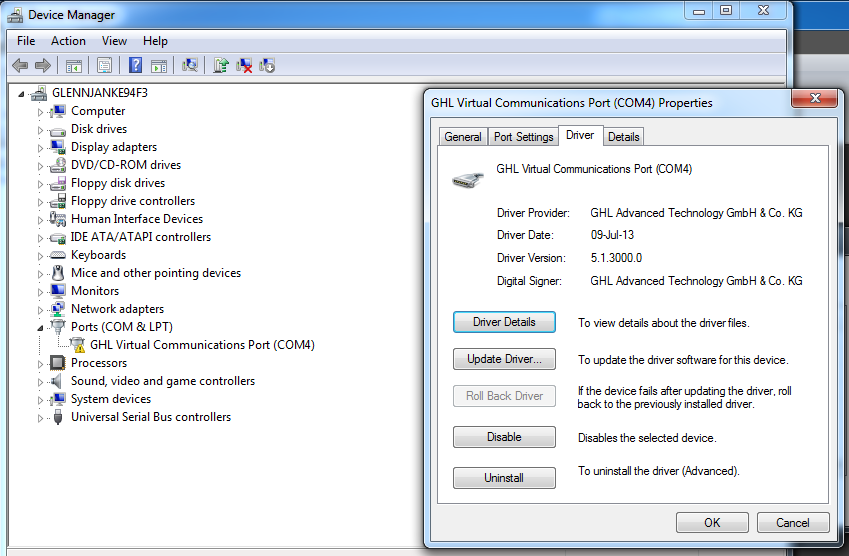
Task: Click the action pane toolbar icon
Action: coord(159,66)
